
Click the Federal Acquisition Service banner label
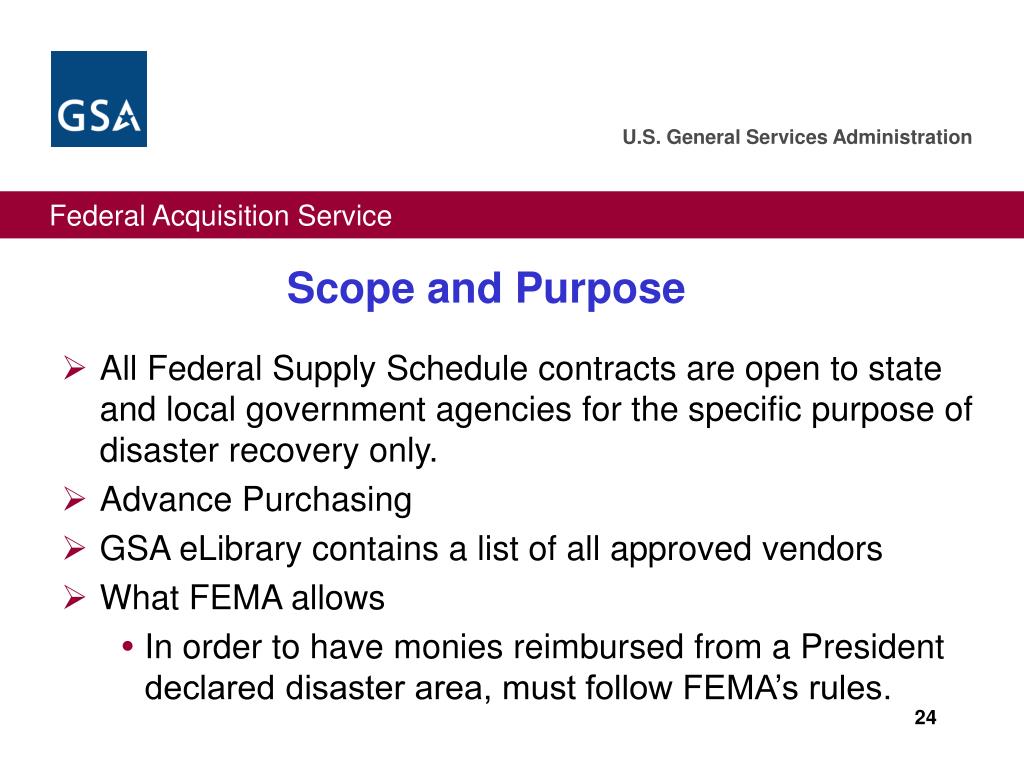(x=221, y=216)
